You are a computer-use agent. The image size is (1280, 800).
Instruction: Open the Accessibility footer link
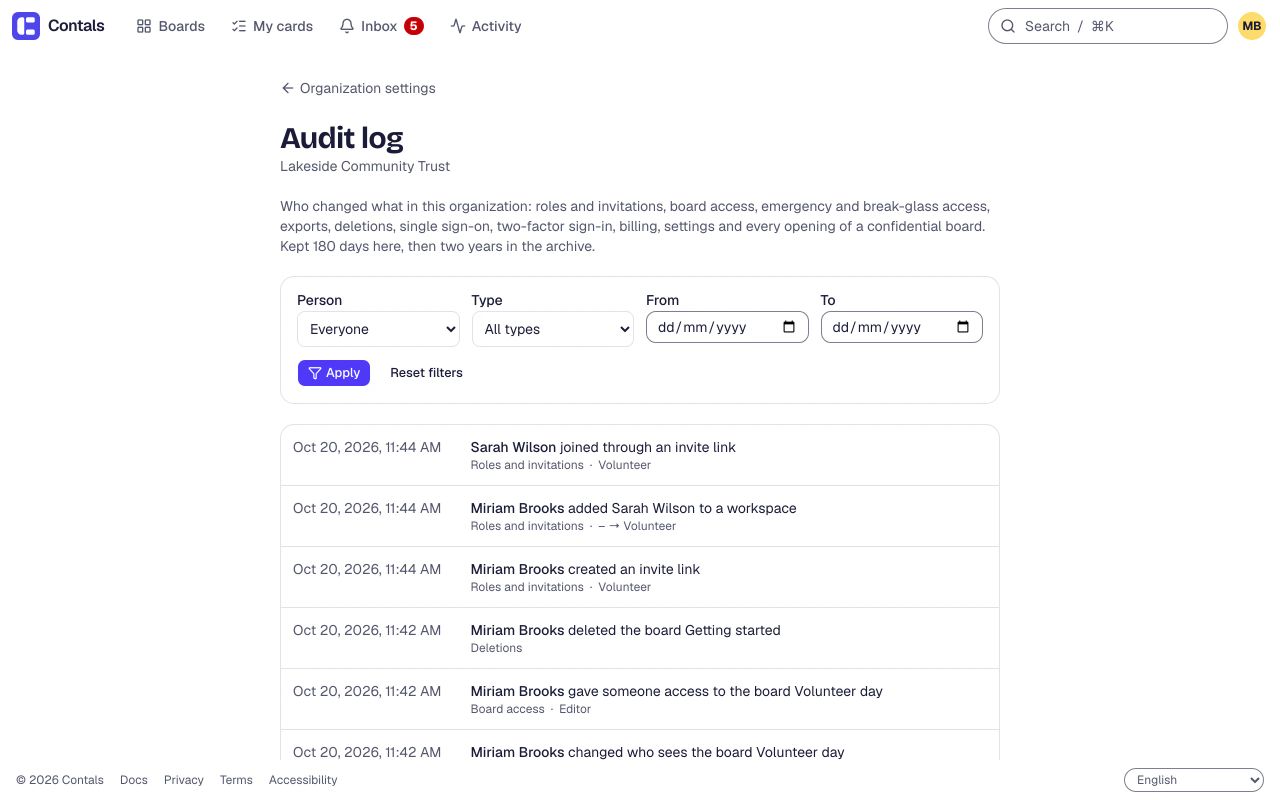pyautogui.click(x=303, y=780)
